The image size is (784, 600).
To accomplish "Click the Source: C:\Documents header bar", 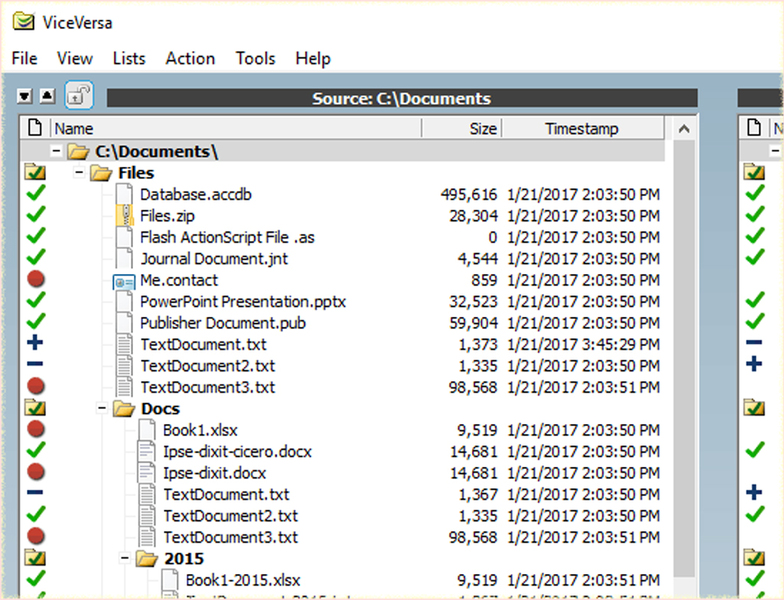I will pyautogui.click(x=402, y=98).
